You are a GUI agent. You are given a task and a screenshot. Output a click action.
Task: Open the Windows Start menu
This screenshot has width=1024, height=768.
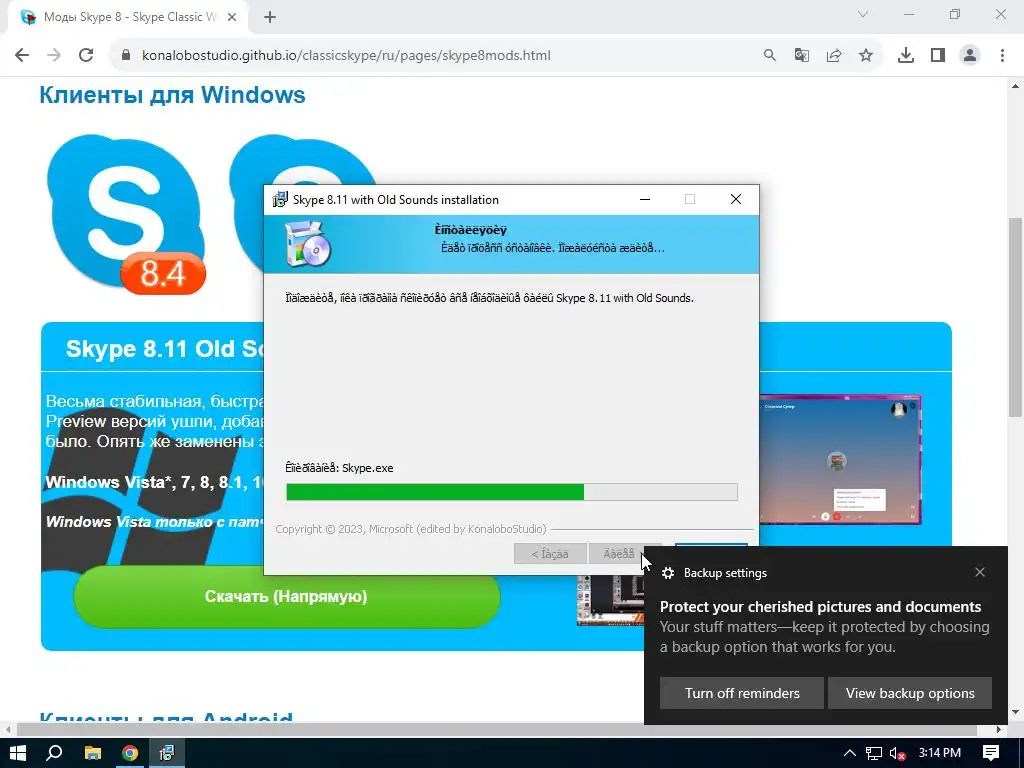pyautogui.click(x=18, y=753)
